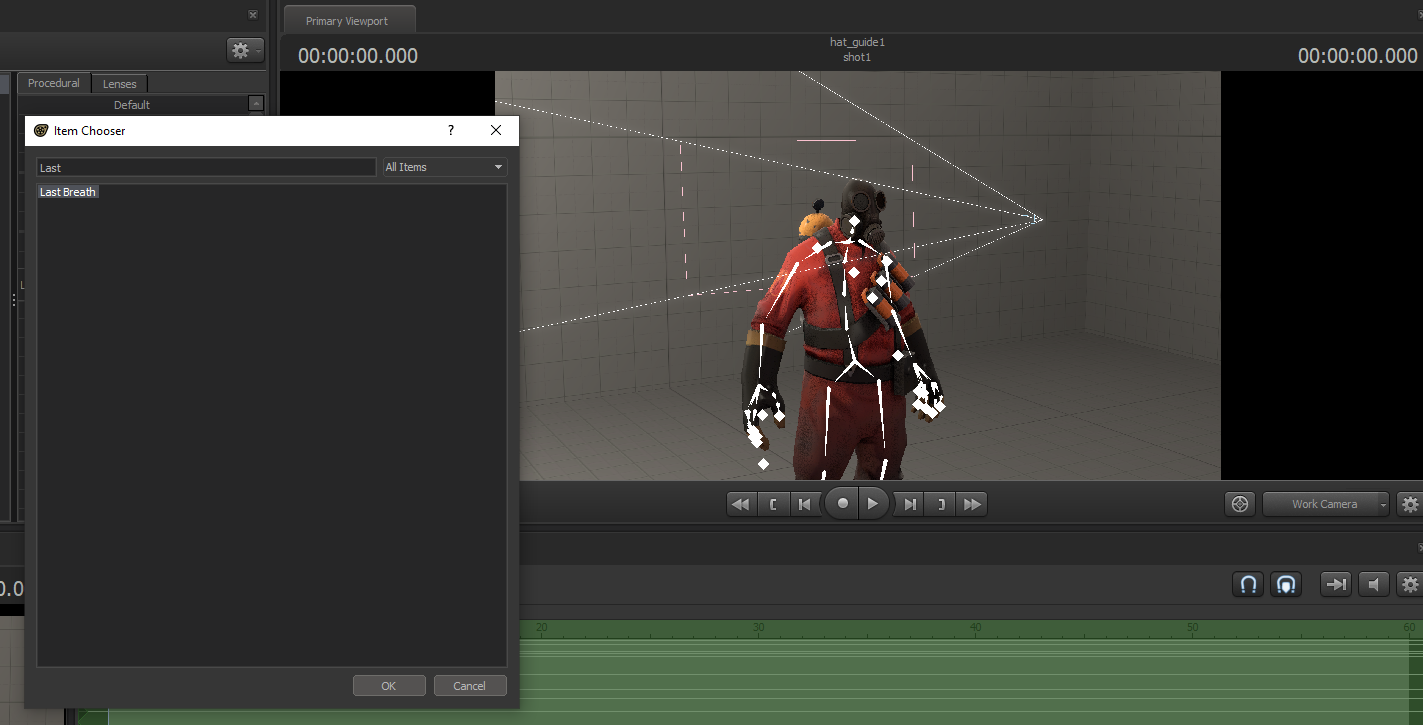
Task: Click the timeline ruler at frame 60
Action: tap(1410, 627)
